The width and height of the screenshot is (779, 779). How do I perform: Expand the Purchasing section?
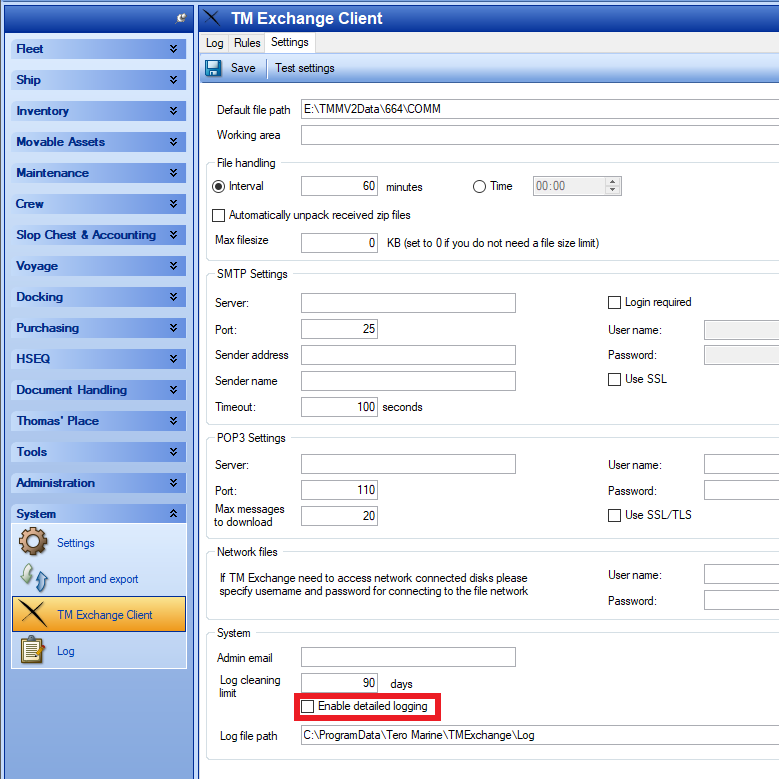(98, 328)
